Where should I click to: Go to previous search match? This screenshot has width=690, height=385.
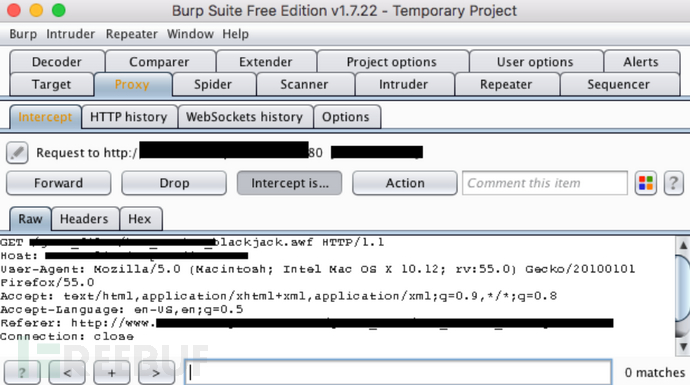67,373
